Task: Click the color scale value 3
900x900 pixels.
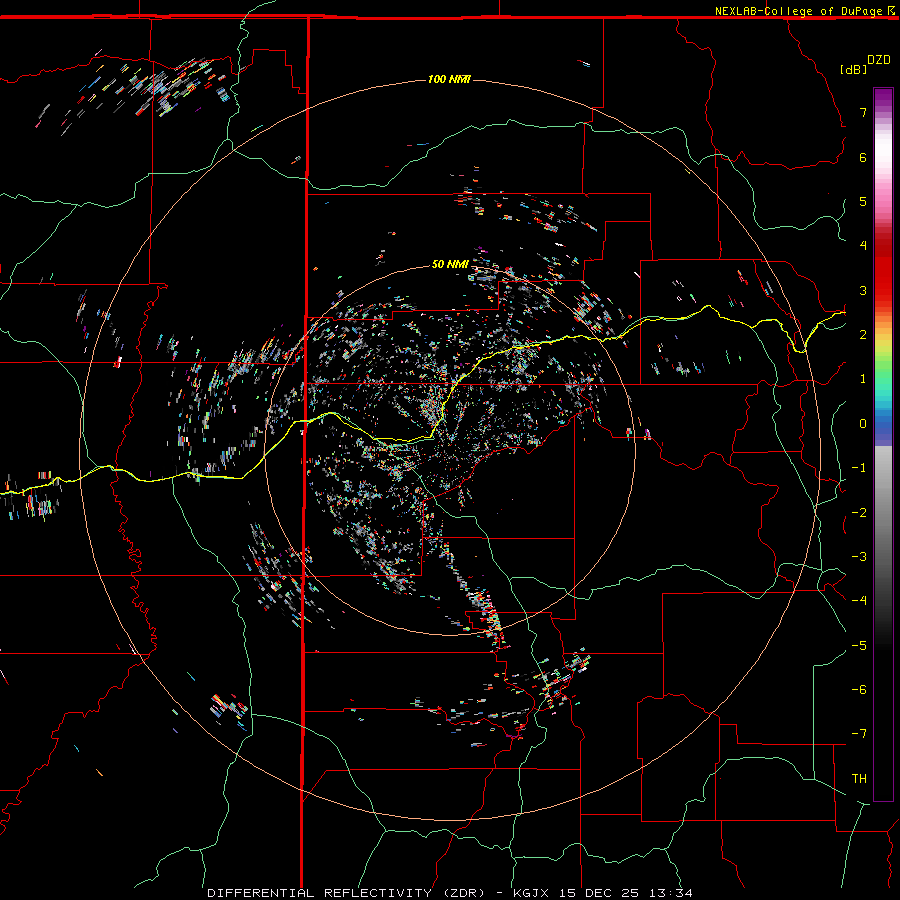Action: click(x=863, y=290)
